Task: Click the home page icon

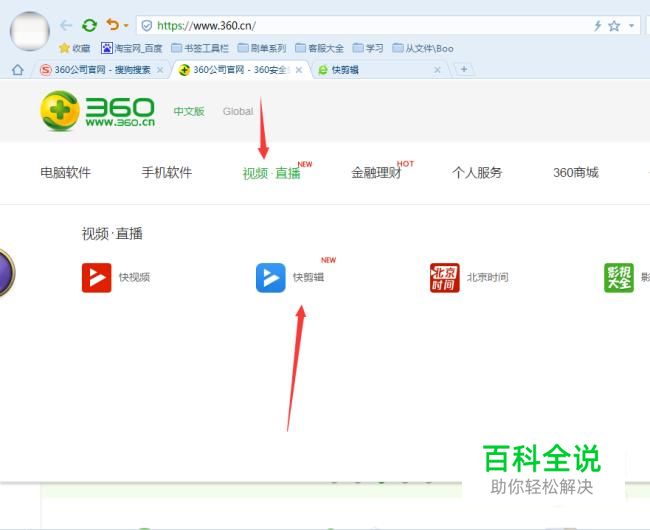Action: point(17,70)
